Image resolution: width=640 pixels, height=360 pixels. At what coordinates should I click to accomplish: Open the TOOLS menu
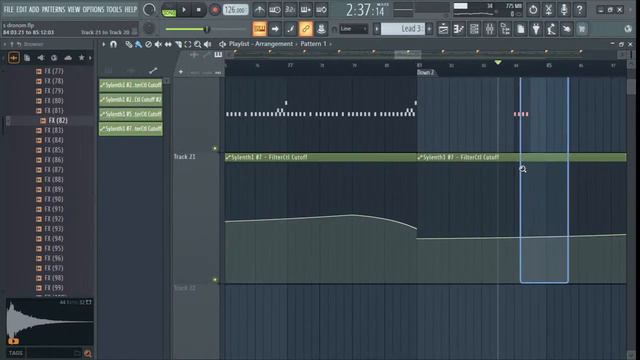click(114, 9)
